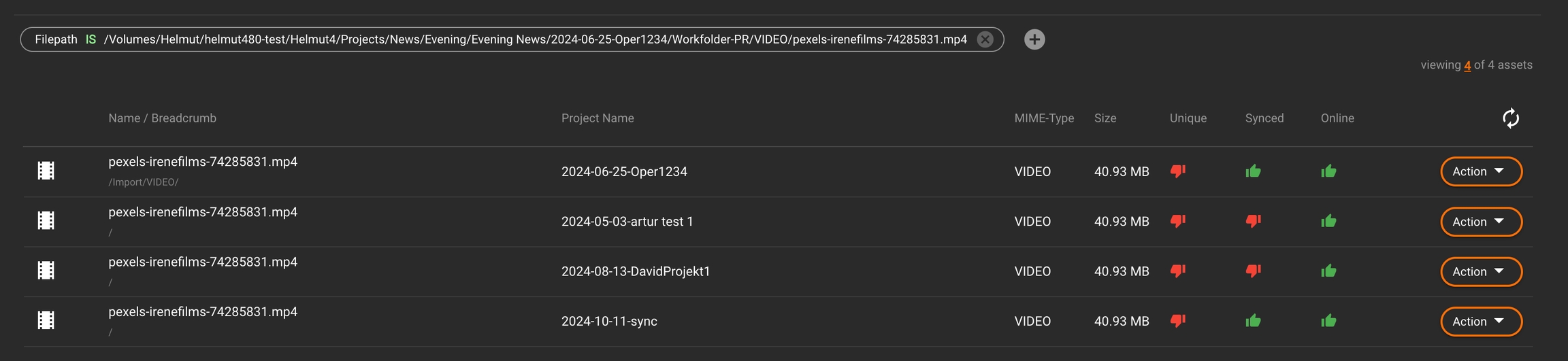Image resolution: width=1568 pixels, height=361 pixels.
Task: Click the orange viewing count link
Action: point(1467,65)
